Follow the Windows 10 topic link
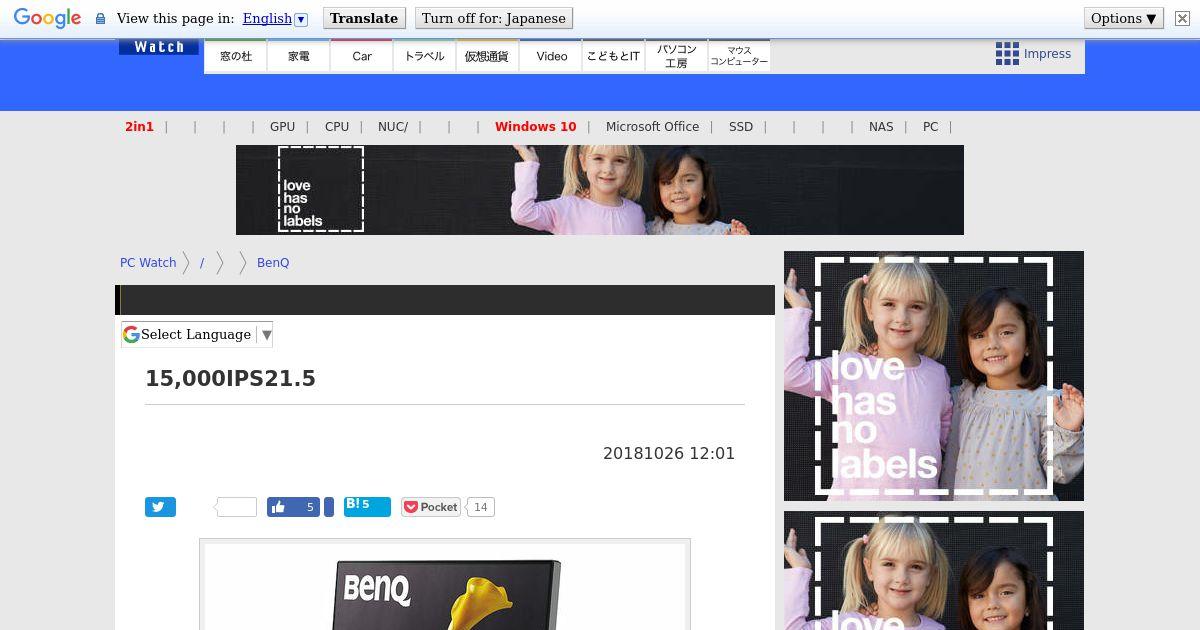Image resolution: width=1200 pixels, height=630 pixels. (535, 127)
